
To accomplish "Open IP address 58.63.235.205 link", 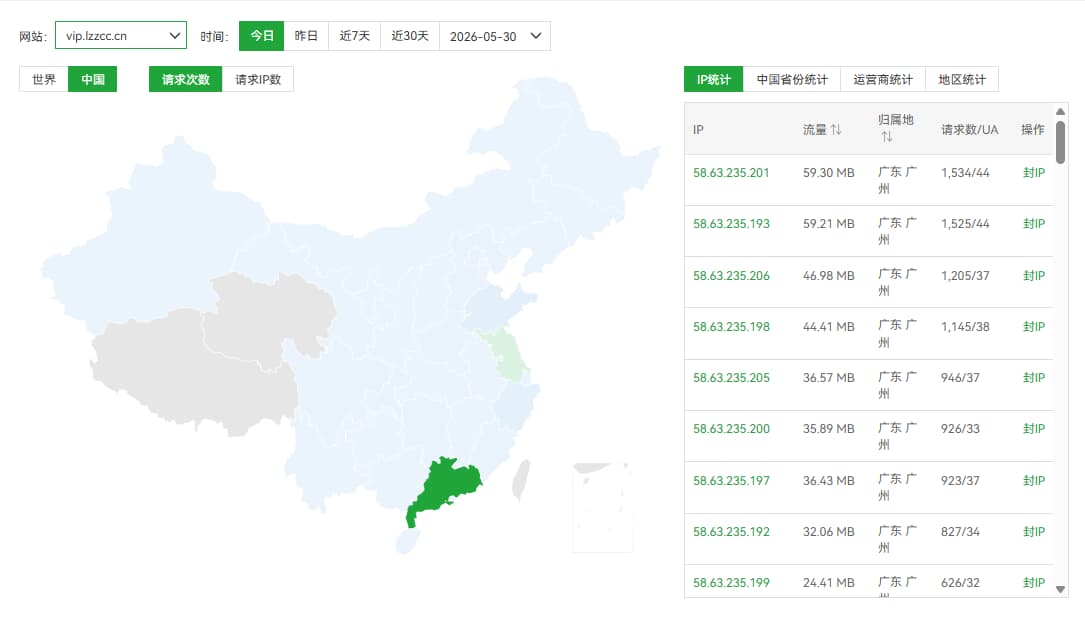I will click(x=731, y=378).
